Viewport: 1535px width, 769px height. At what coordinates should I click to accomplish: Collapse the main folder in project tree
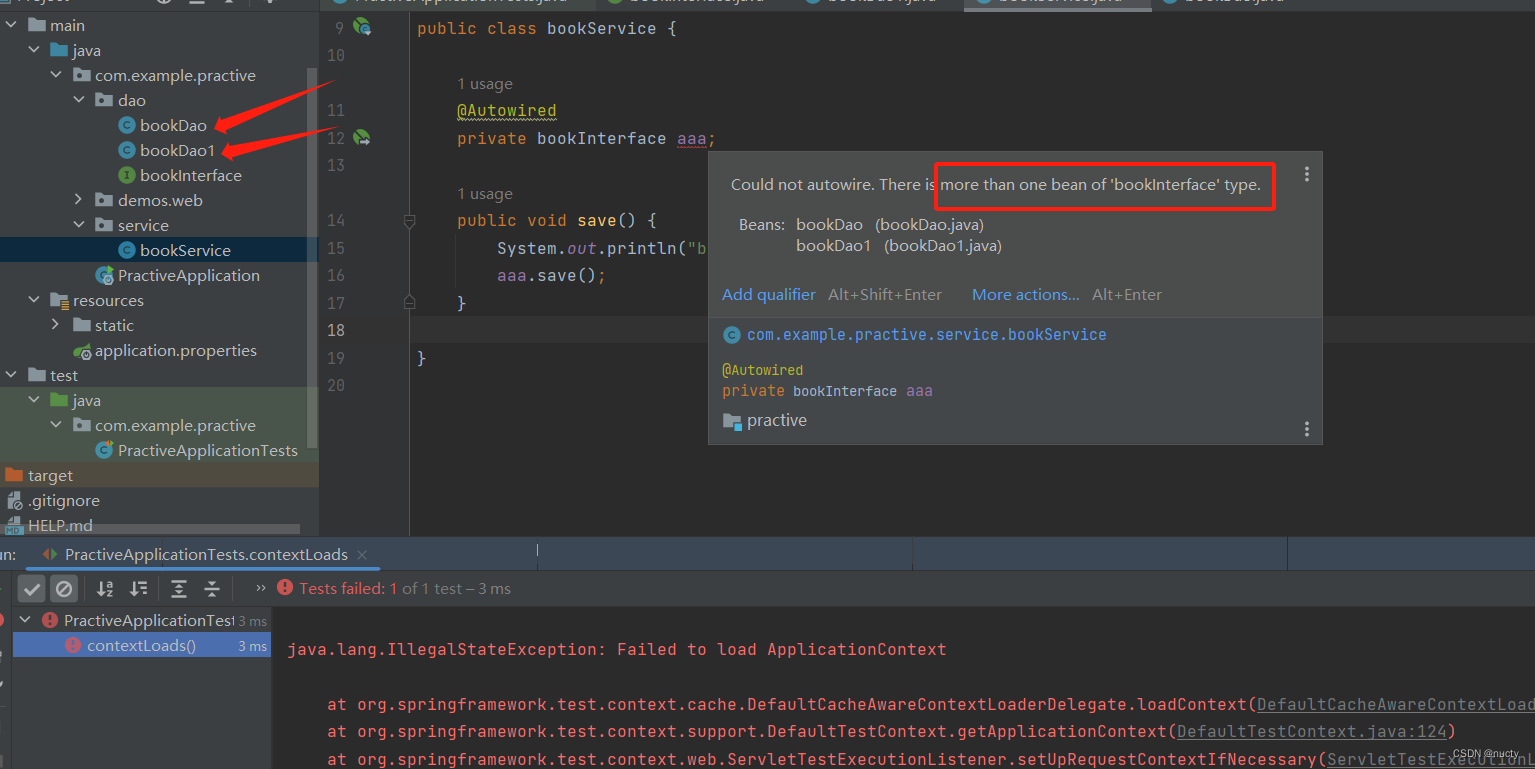pos(12,25)
